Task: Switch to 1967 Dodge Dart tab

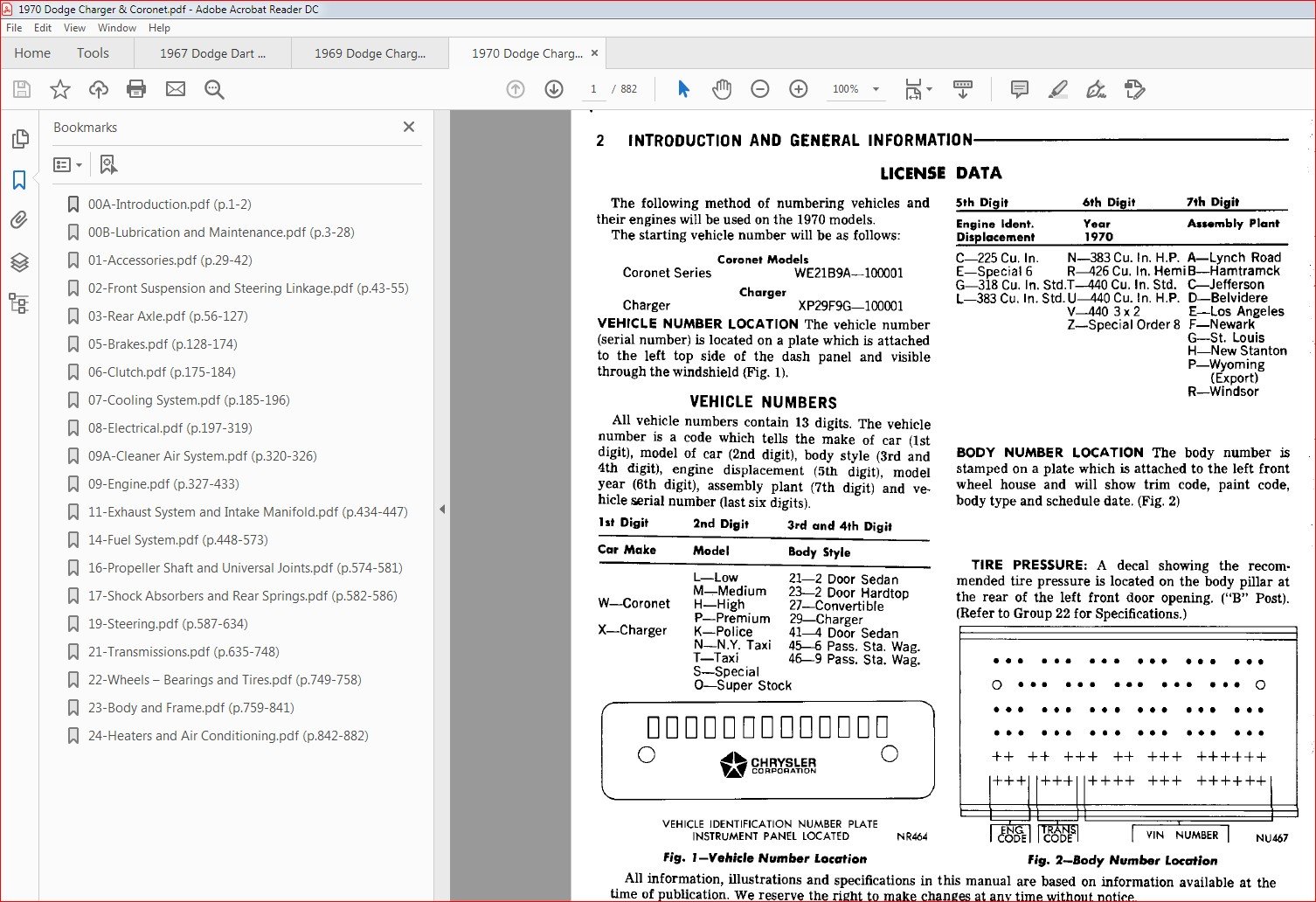Action: click(x=212, y=53)
